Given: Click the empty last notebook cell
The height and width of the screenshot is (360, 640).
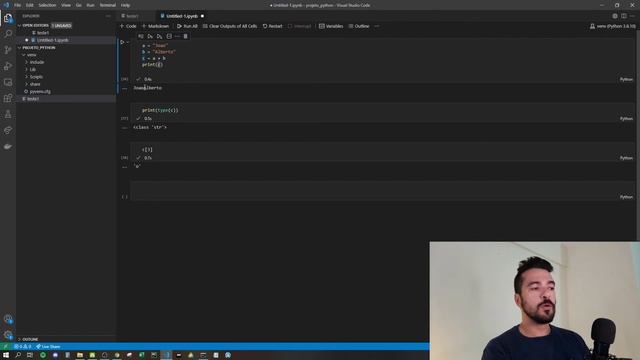Looking at the screenshot, I should pyautogui.click(x=382, y=191).
